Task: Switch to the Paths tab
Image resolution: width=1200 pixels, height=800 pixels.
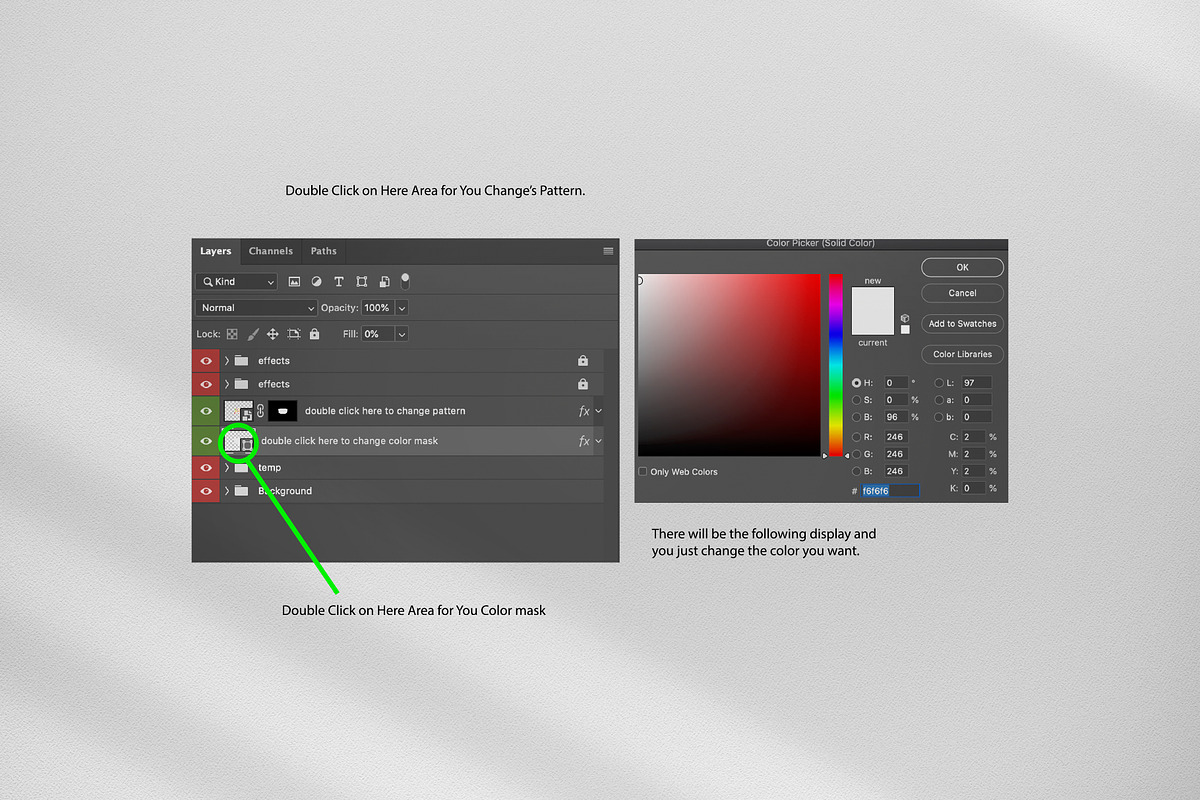Action: click(x=324, y=251)
